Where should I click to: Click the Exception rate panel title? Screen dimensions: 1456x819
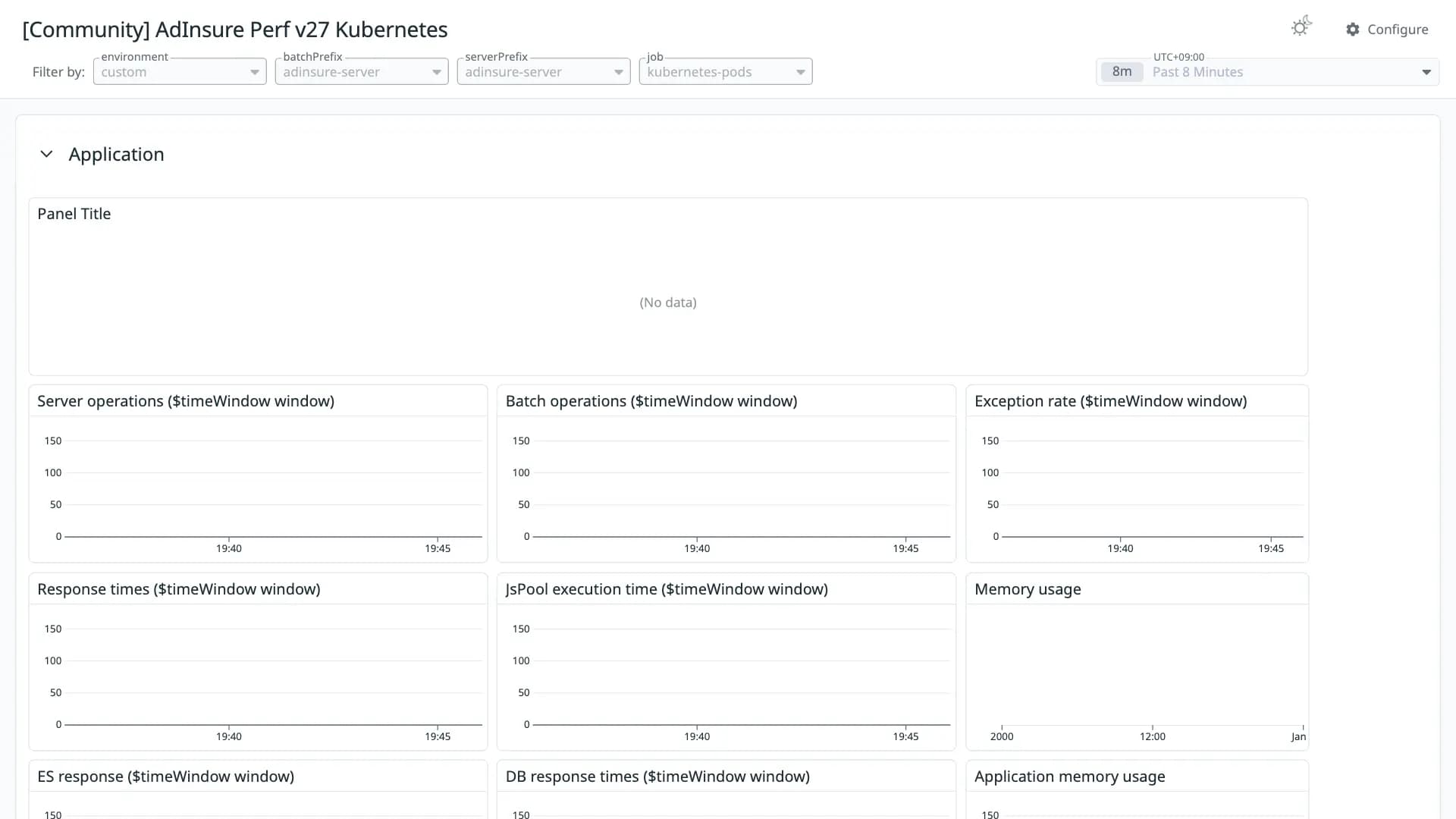1110,401
